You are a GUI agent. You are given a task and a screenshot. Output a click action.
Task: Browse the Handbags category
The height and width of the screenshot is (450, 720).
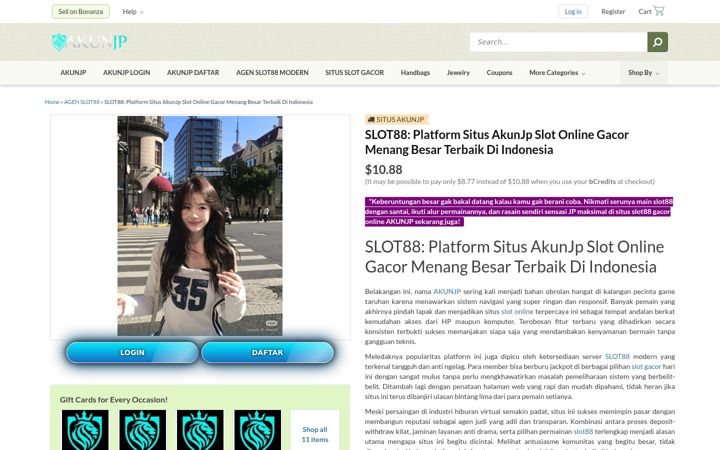(x=415, y=73)
